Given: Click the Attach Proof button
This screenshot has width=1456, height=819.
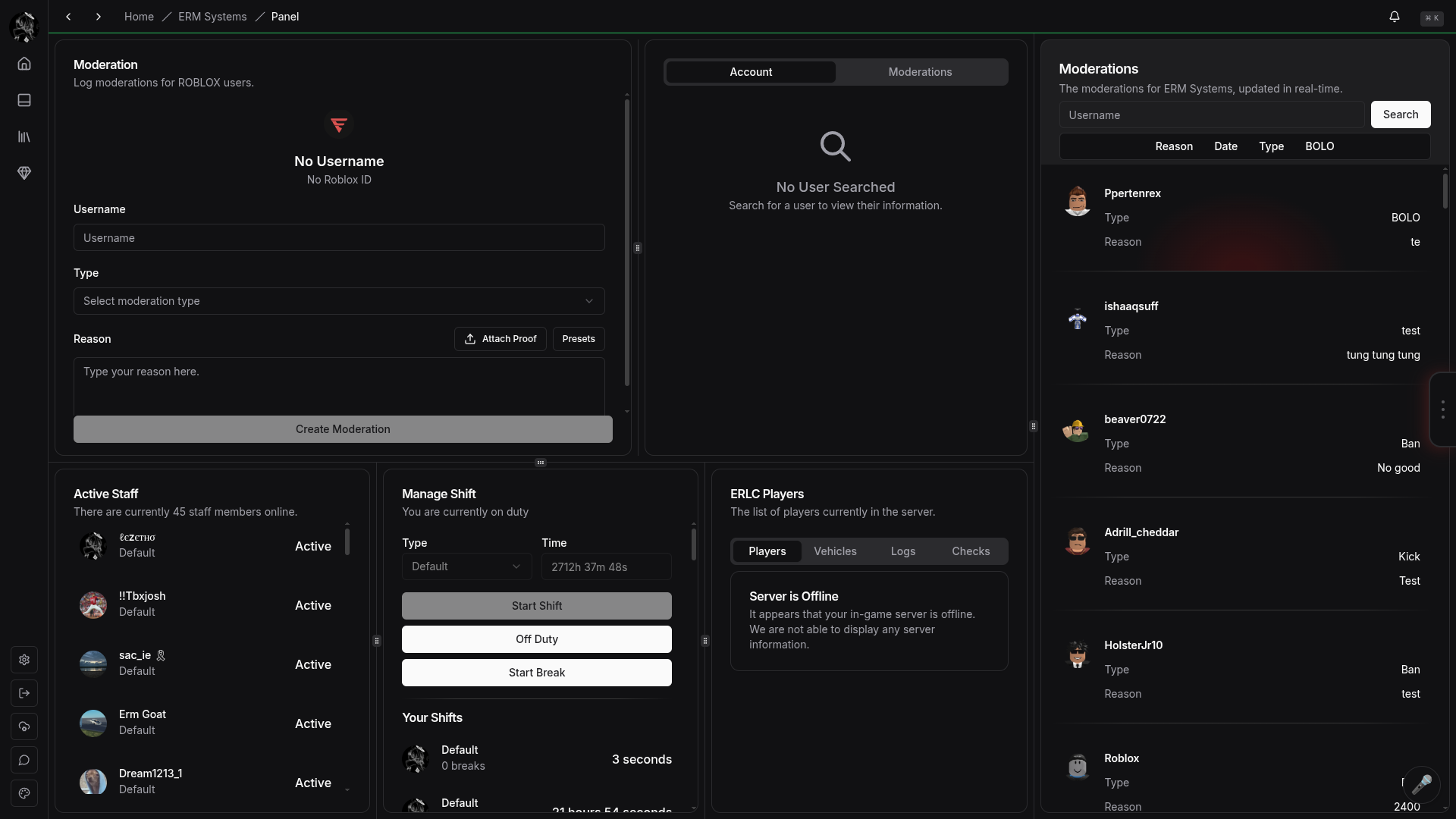Looking at the screenshot, I should [500, 339].
